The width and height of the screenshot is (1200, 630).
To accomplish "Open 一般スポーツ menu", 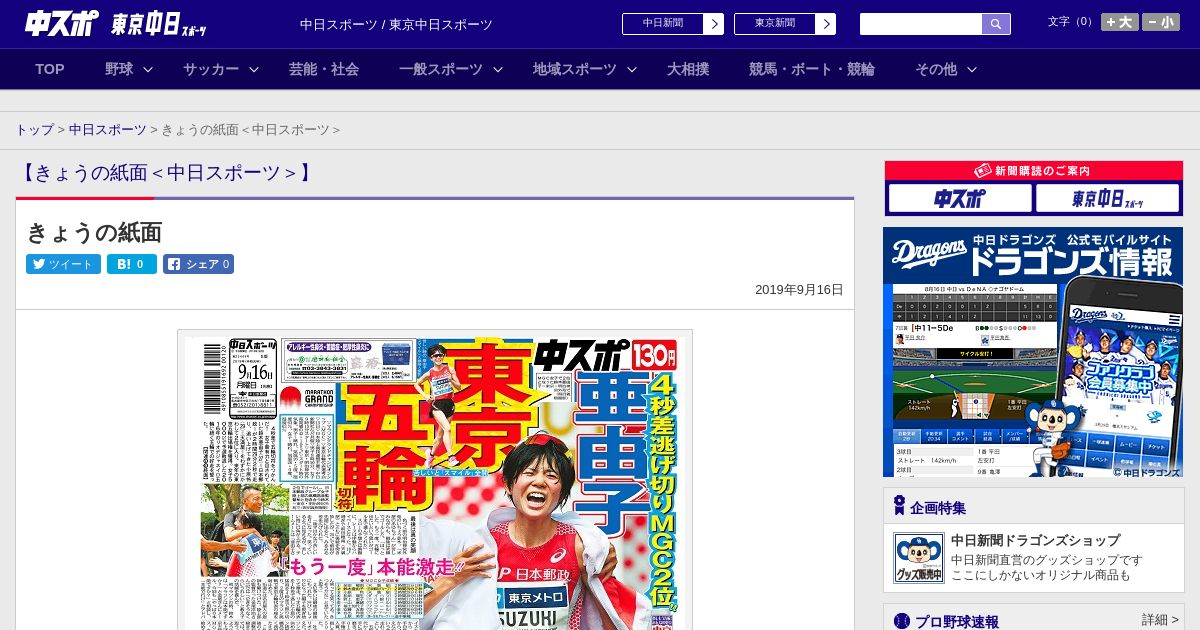I will (441, 69).
